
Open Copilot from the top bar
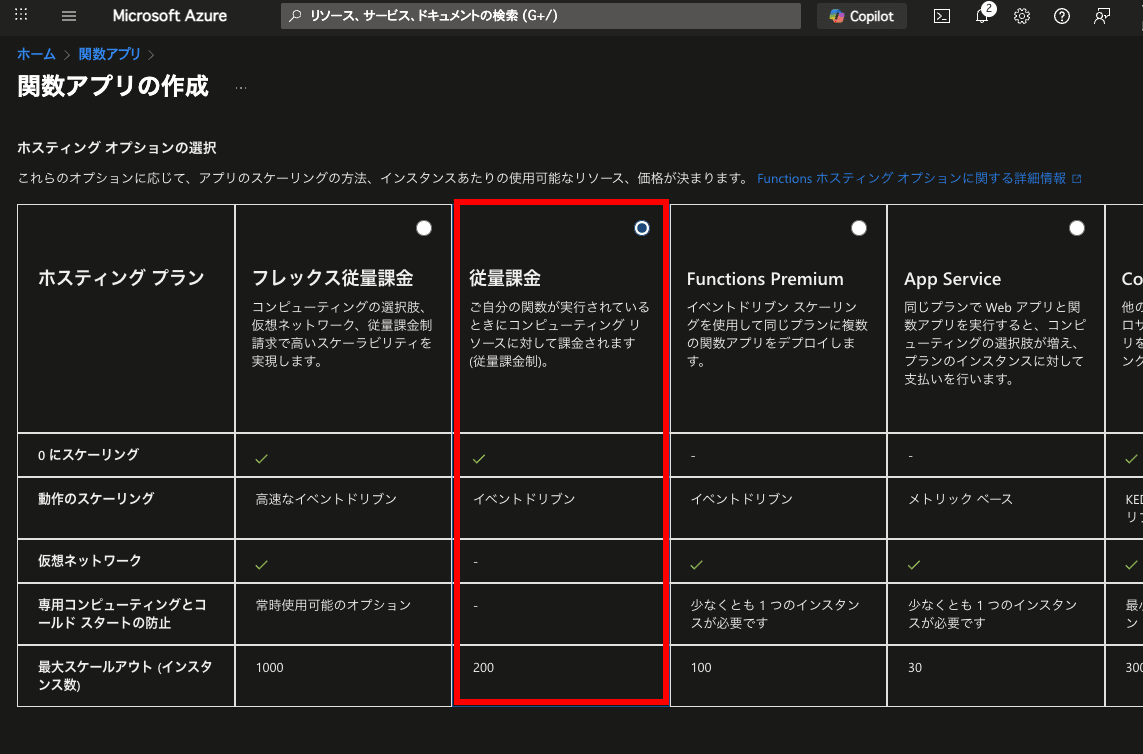tap(862, 16)
